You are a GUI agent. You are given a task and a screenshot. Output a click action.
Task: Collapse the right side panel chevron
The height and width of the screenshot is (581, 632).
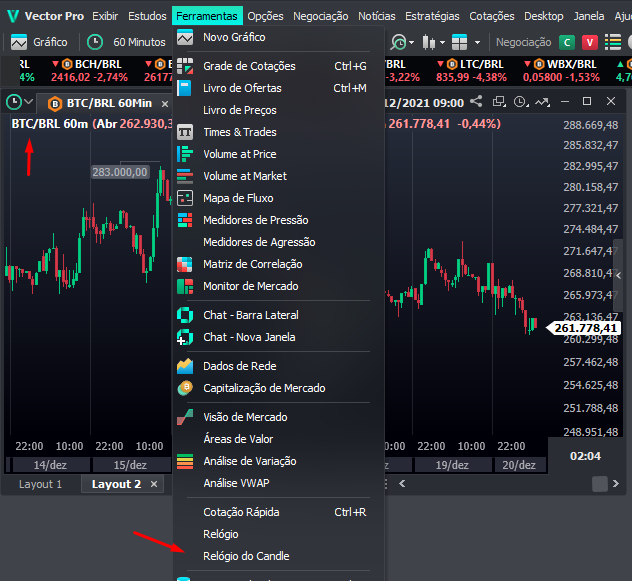(618, 276)
